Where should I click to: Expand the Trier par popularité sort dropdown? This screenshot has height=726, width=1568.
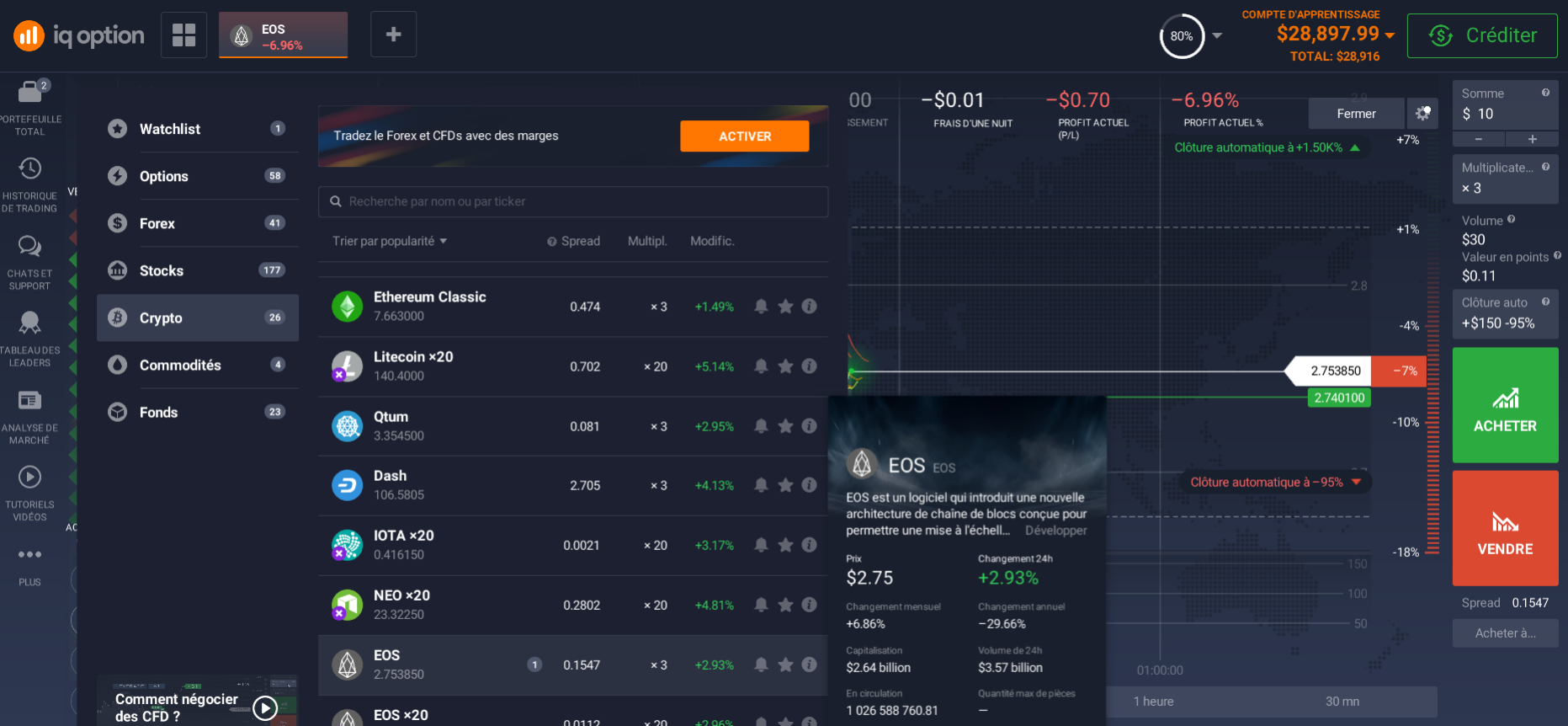(x=390, y=241)
